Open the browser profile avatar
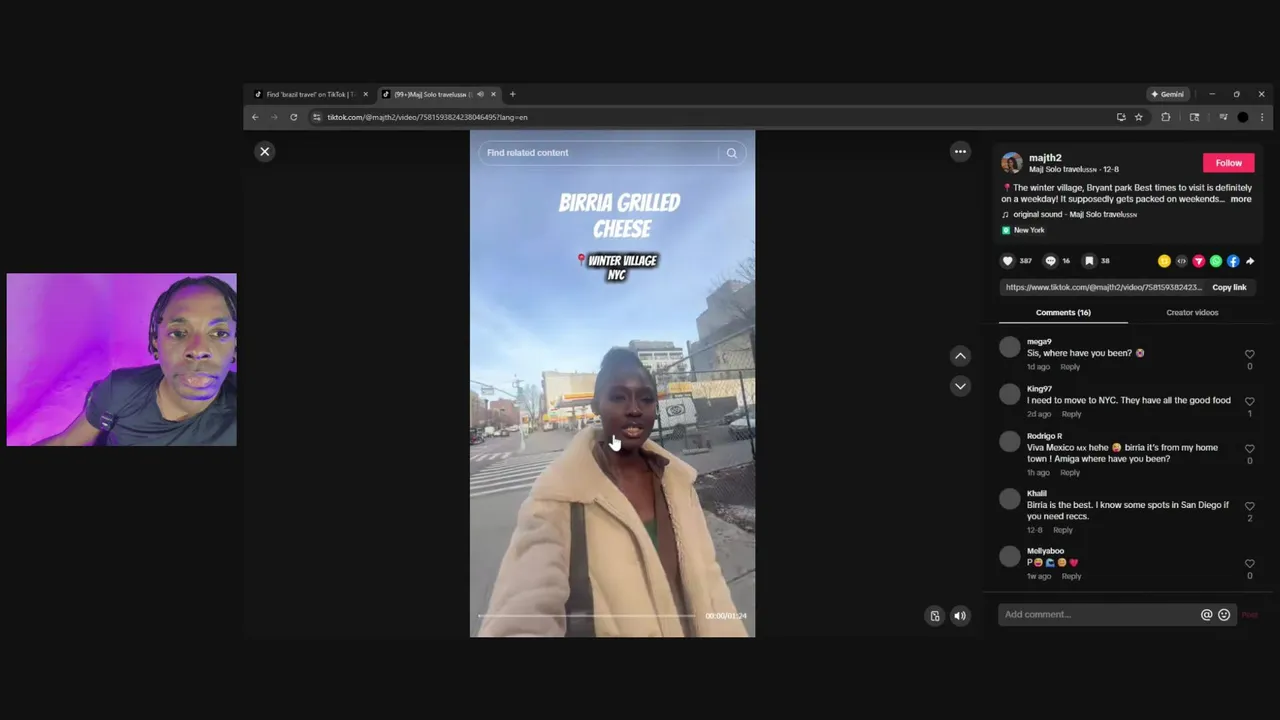This screenshot has width=1280, height=720. tap(1243, 118)
